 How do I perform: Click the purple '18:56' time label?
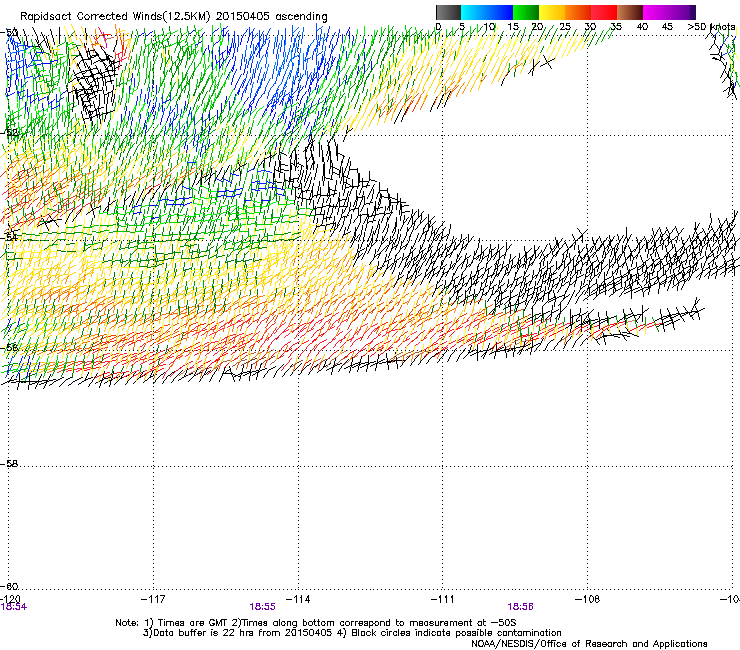[x=521, y=607]
